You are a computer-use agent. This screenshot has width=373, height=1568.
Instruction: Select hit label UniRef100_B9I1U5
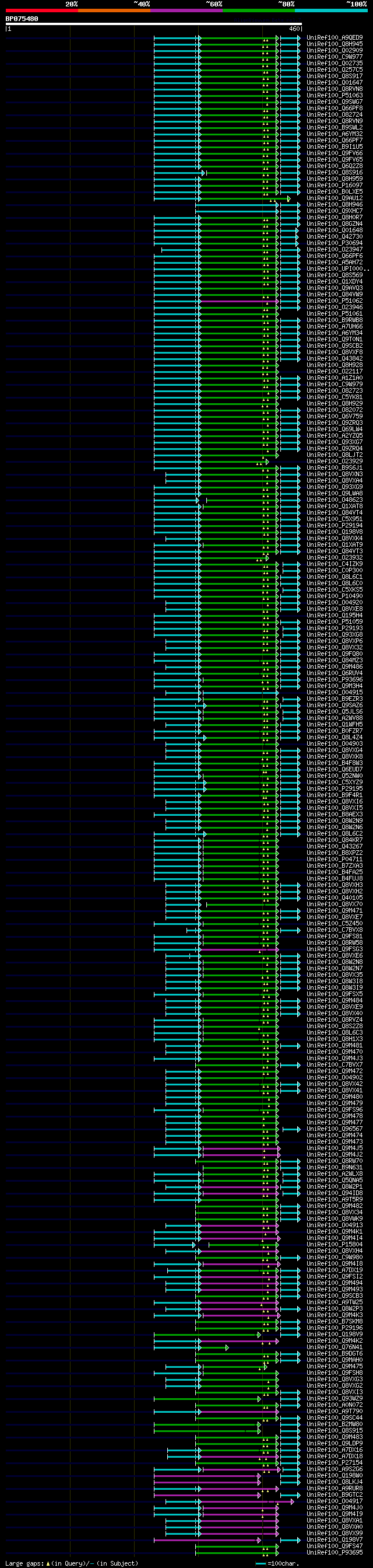tap(335, 146)
